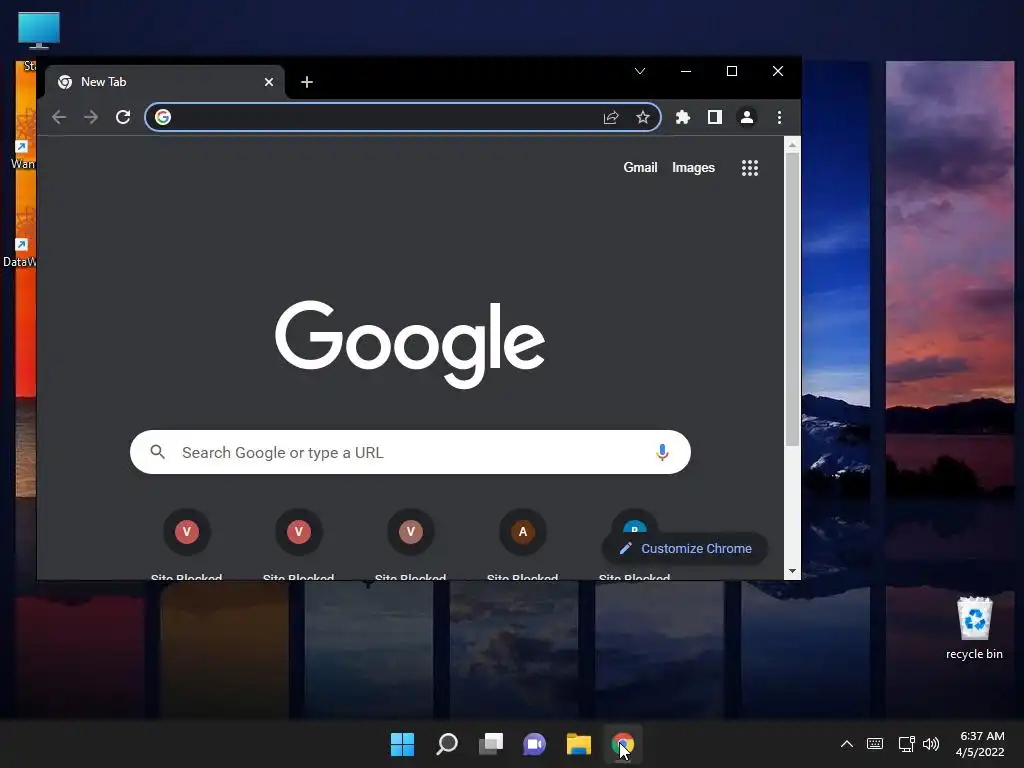Open the Chrome three-dot menu

(779, 118)
